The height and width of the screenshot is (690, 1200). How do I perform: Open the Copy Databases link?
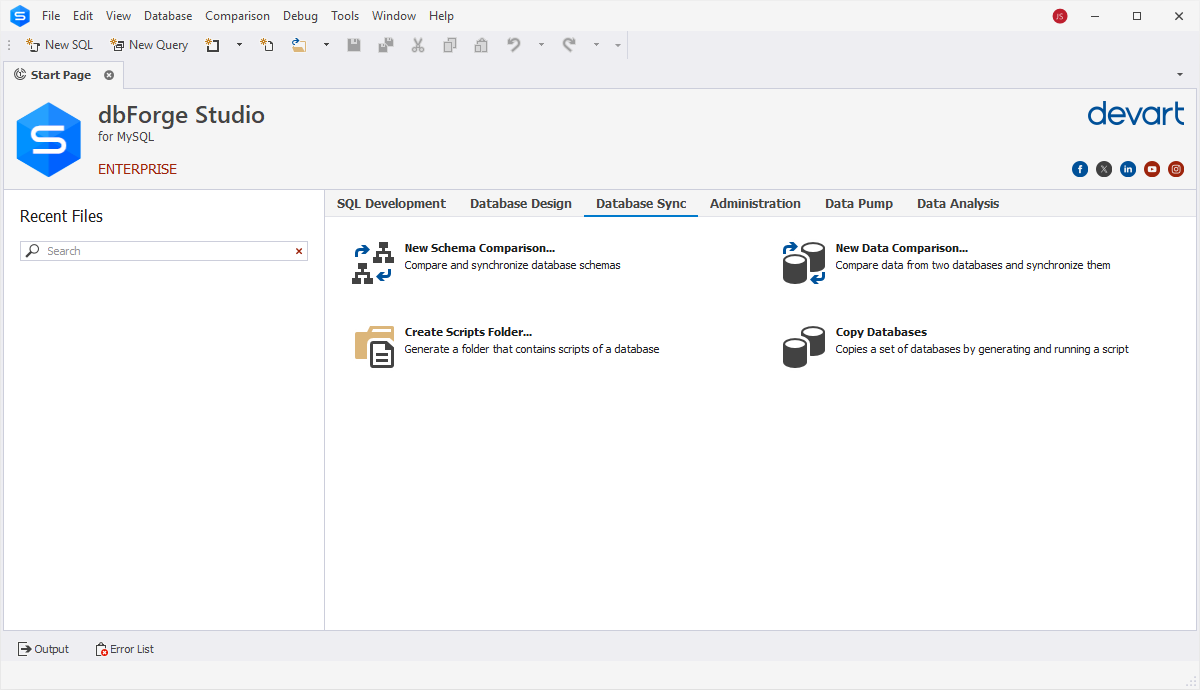tap(881, 332)
